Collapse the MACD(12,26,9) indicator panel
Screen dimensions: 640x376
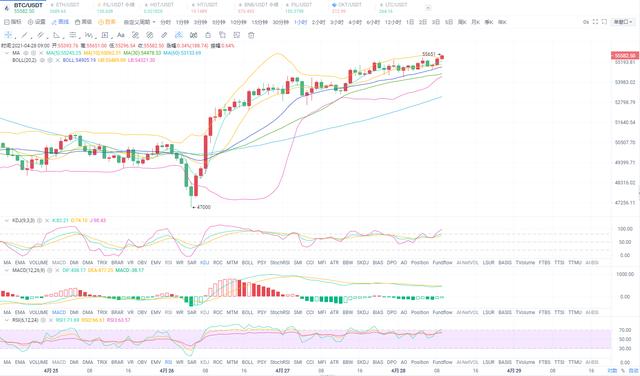[x=7, y=270]
